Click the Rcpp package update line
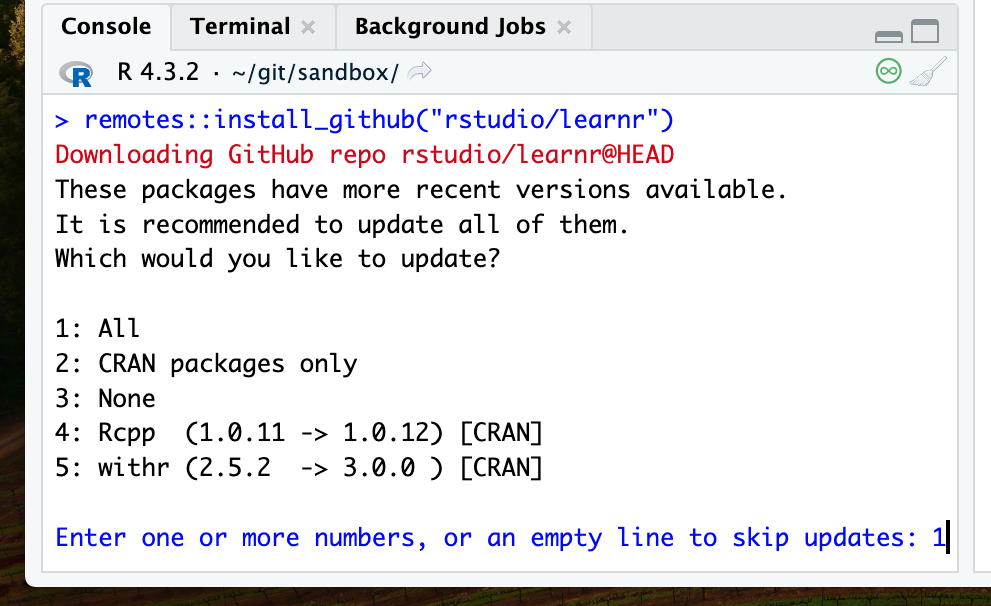The width and height of the screenshot is (991, 606). point(298,433)
